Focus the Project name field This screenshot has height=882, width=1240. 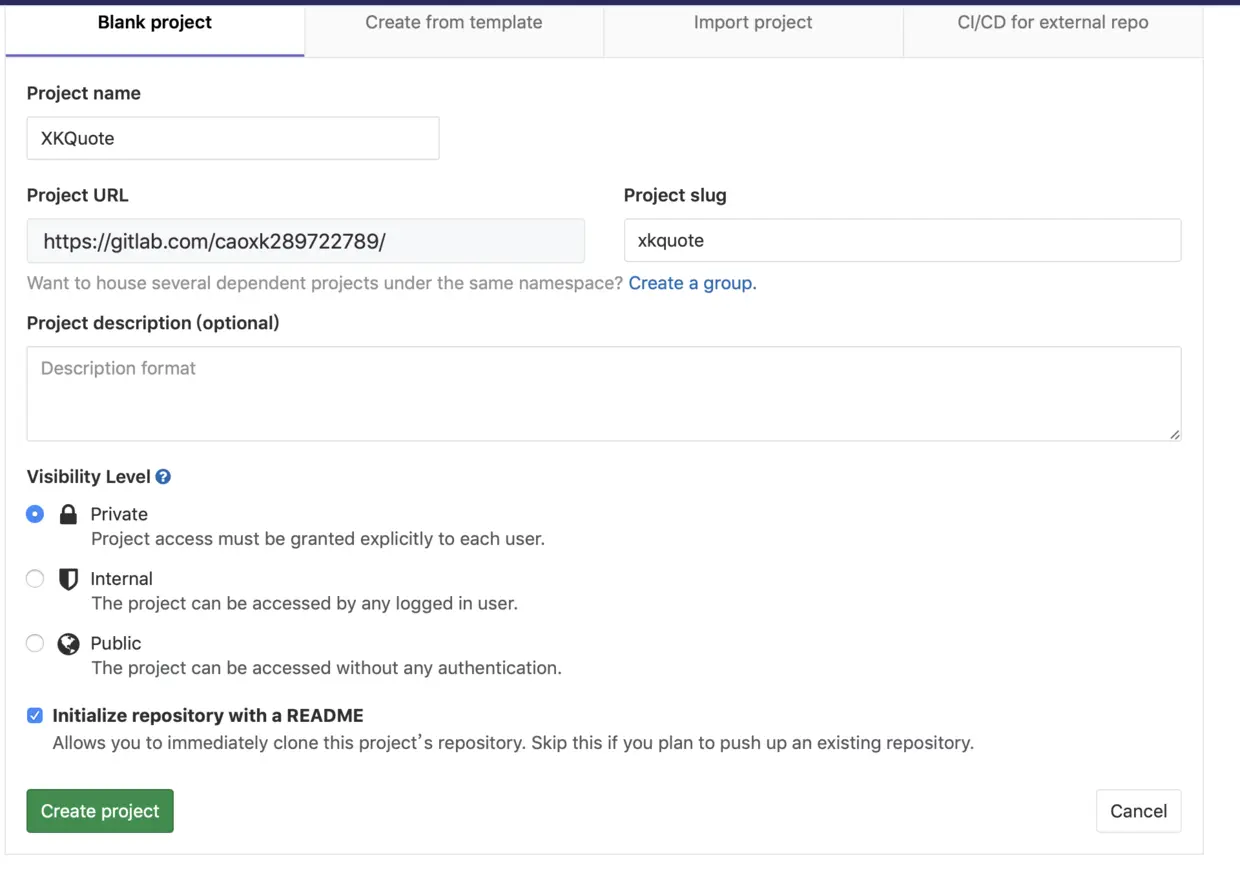coord(232,139)
